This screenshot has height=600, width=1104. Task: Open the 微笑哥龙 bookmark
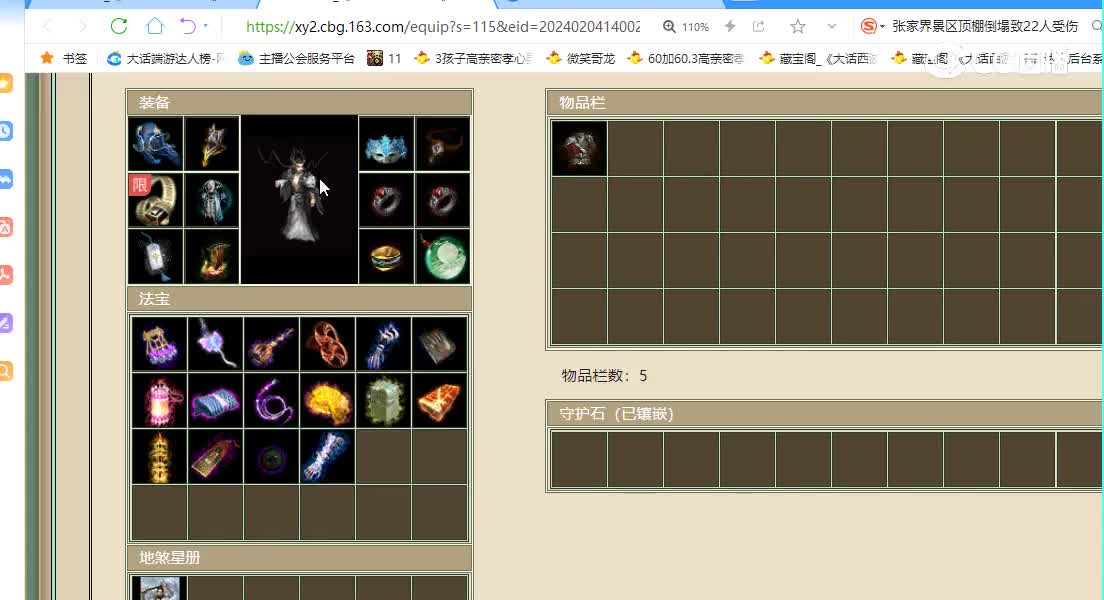581,58
